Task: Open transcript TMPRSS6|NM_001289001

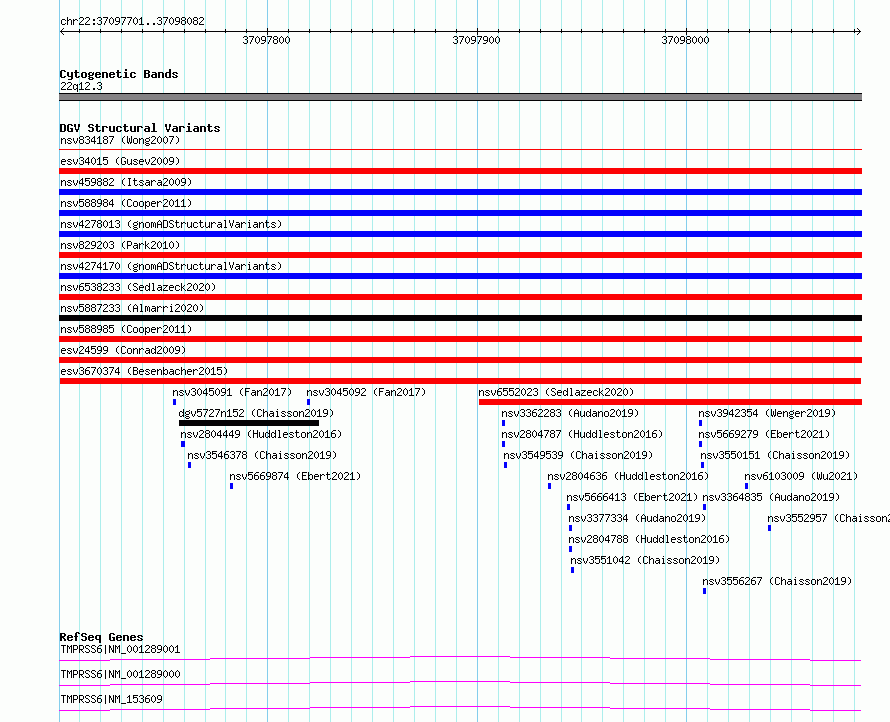Action: (120, 649)
